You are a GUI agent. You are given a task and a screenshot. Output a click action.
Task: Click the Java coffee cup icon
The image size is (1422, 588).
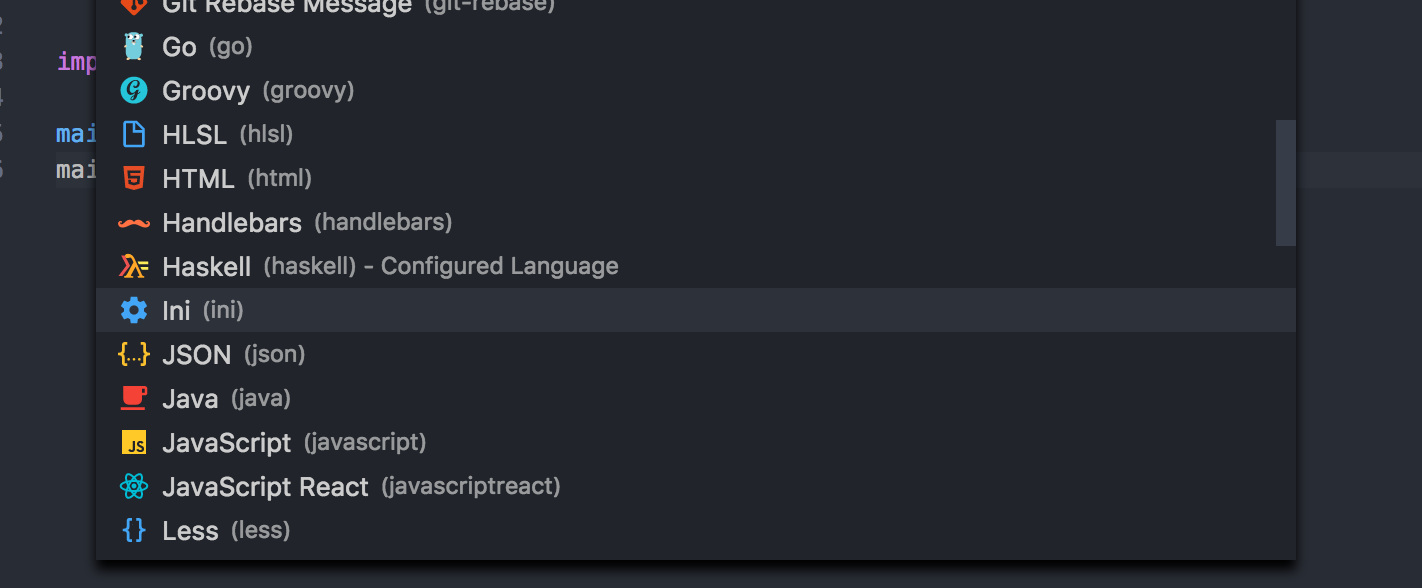133,398
